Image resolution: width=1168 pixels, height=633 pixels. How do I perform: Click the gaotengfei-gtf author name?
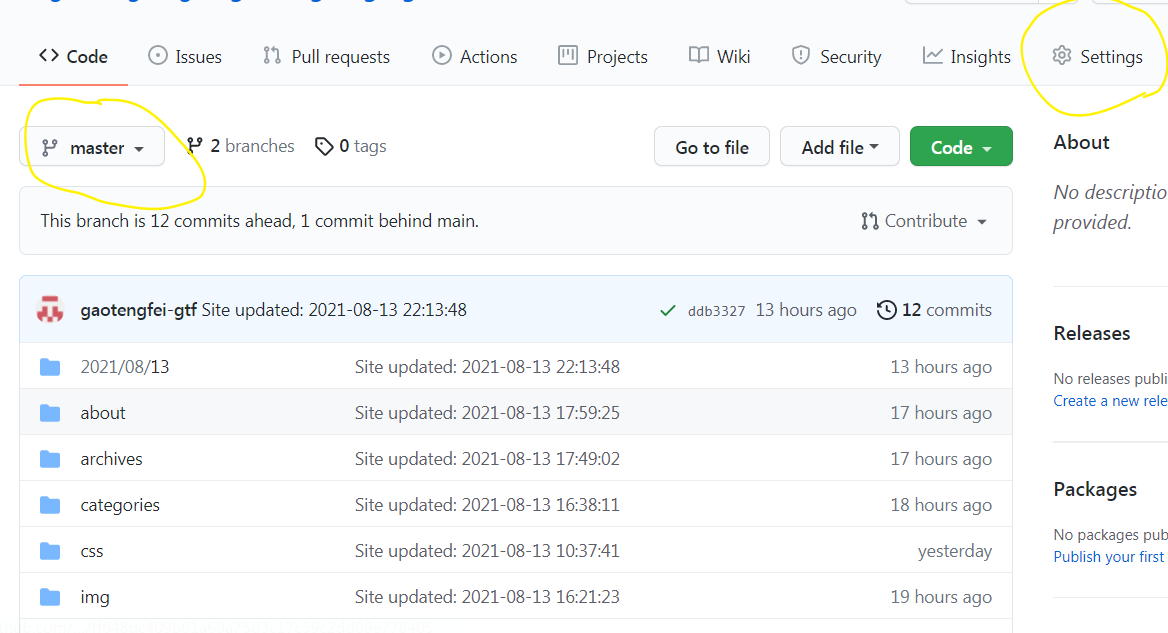(139, 310)
